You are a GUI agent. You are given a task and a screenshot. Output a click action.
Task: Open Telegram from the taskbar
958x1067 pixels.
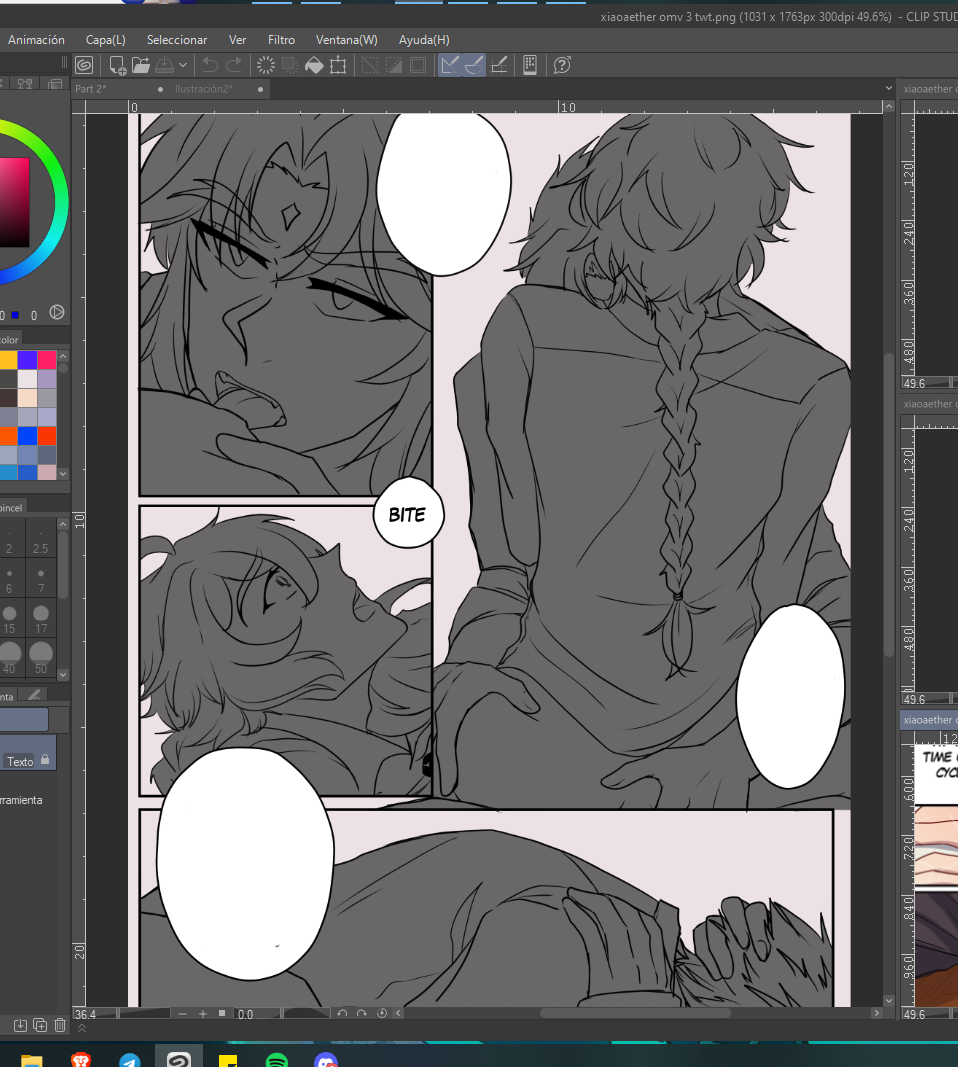point(129,1060)
